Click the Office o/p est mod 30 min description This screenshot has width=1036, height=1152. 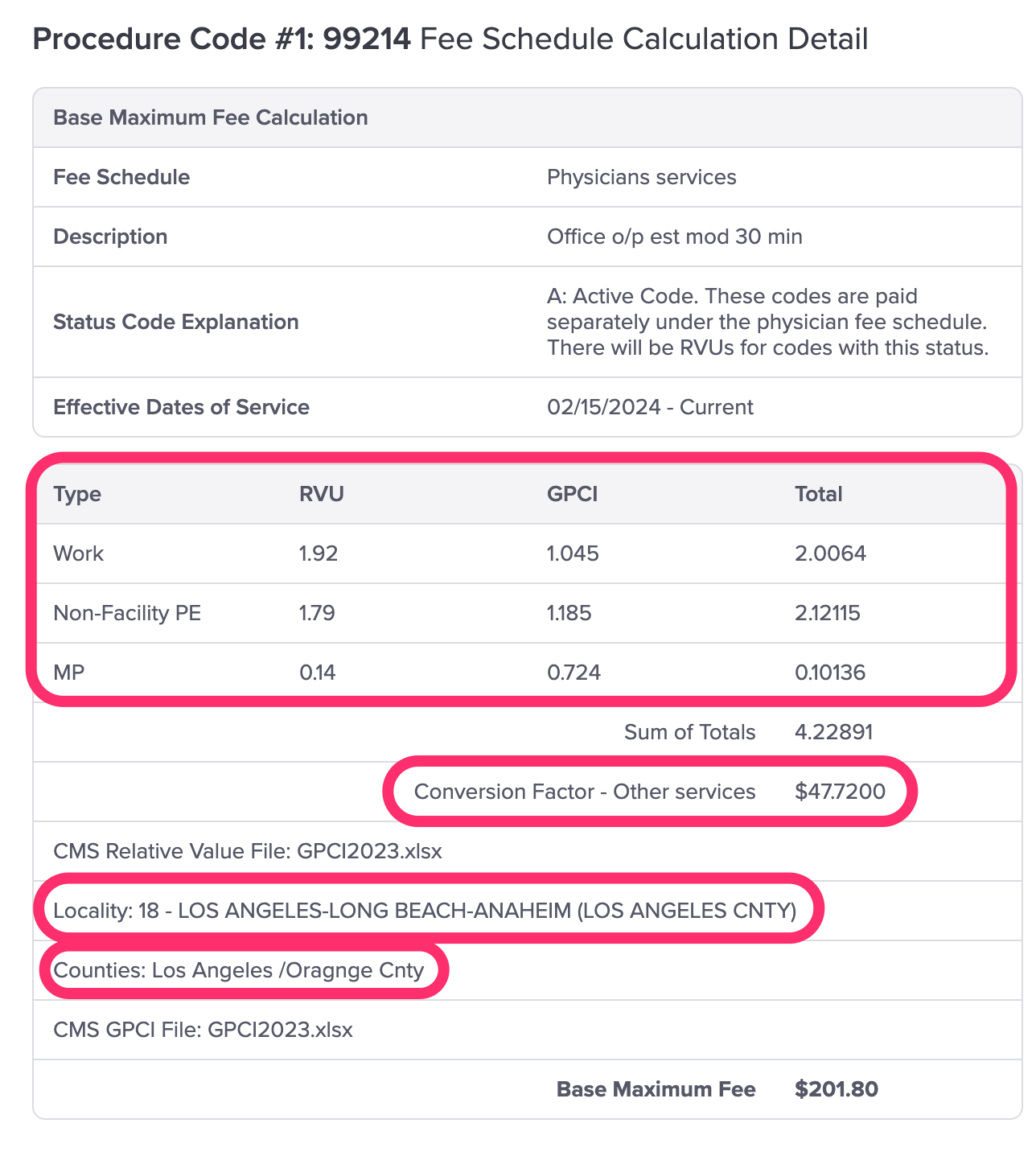tap(675, 237)
